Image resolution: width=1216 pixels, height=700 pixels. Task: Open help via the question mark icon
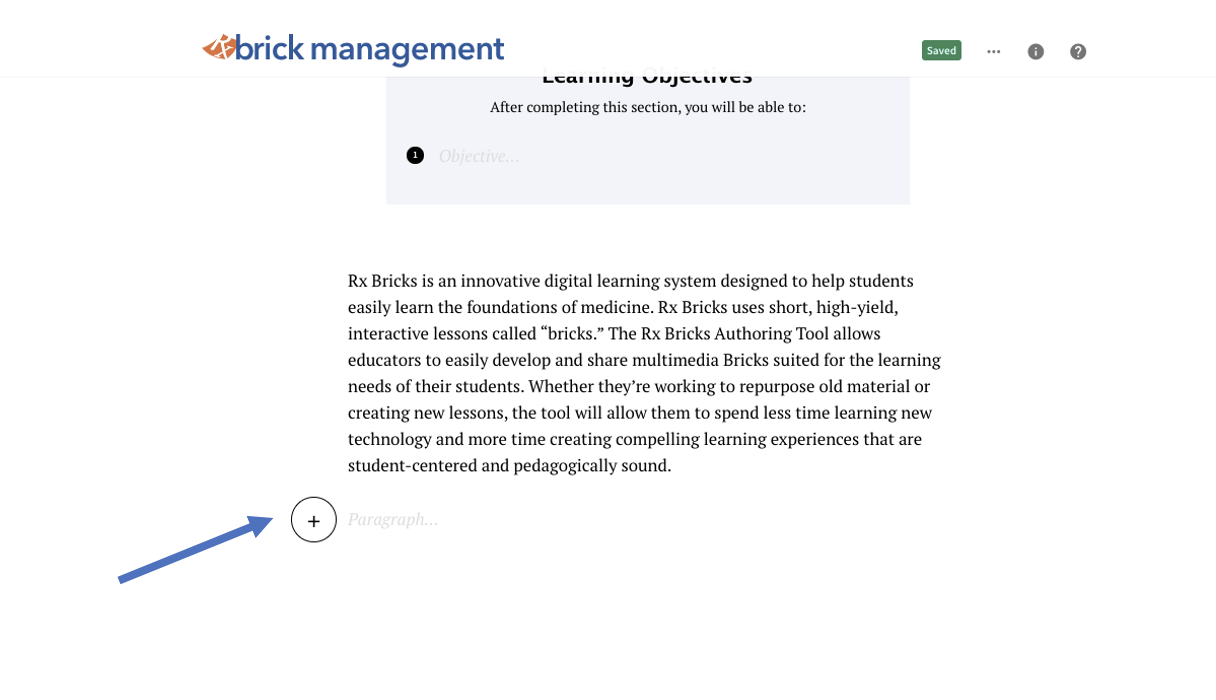pos(1078,51)
